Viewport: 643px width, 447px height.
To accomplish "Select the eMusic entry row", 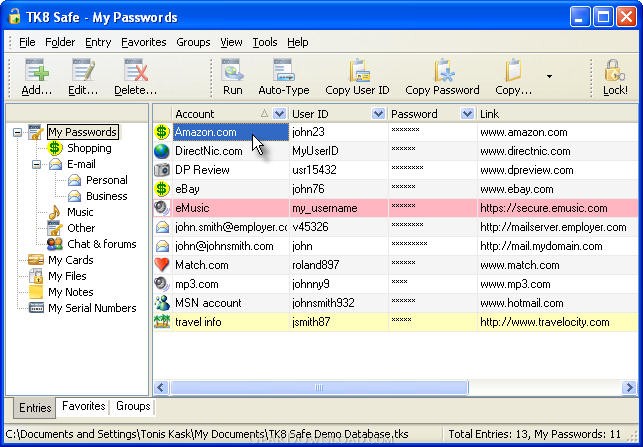I will pyautogui.click(x=396, y=208).
